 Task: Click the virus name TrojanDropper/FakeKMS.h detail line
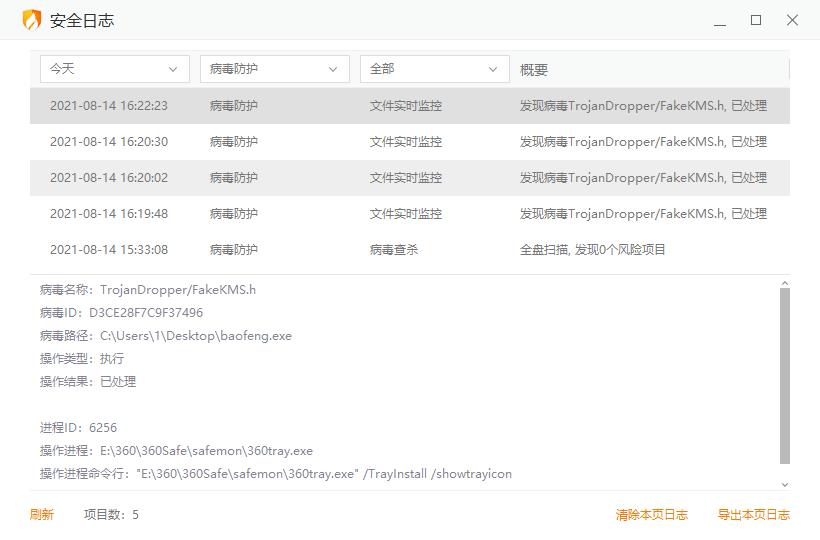pyautogui.click(x=148, y=290)
